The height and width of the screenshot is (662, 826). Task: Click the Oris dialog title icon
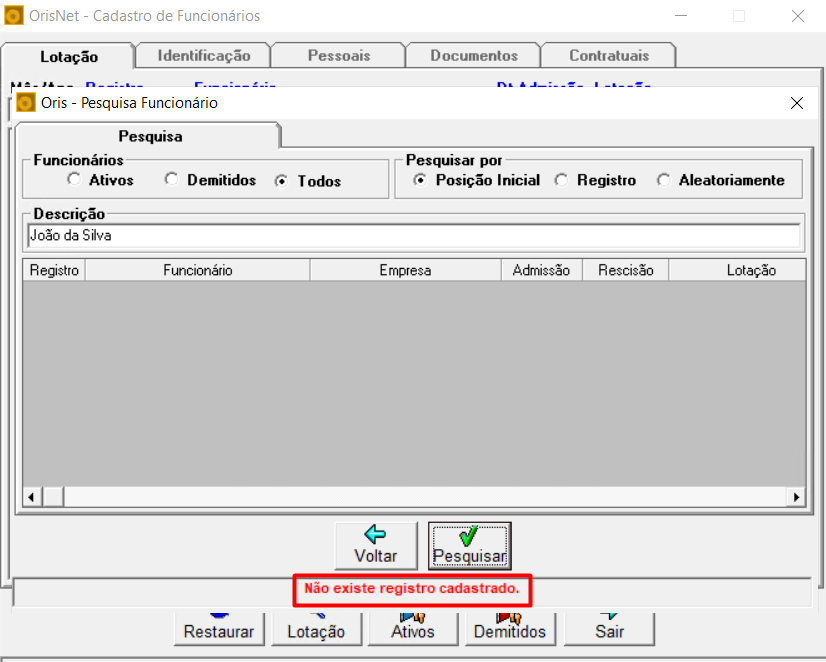(x=26, y=103)
